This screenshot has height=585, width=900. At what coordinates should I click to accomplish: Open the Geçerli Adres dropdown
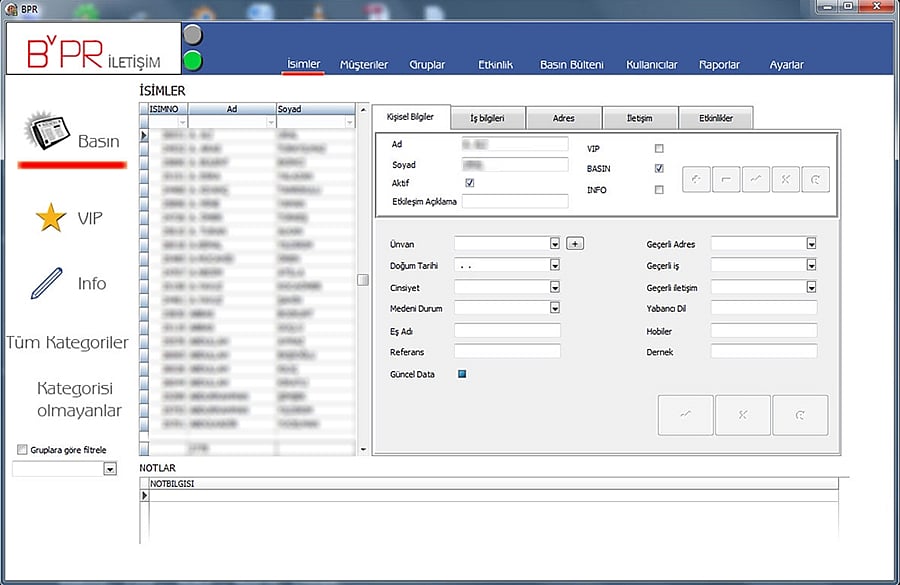point(811,243)
